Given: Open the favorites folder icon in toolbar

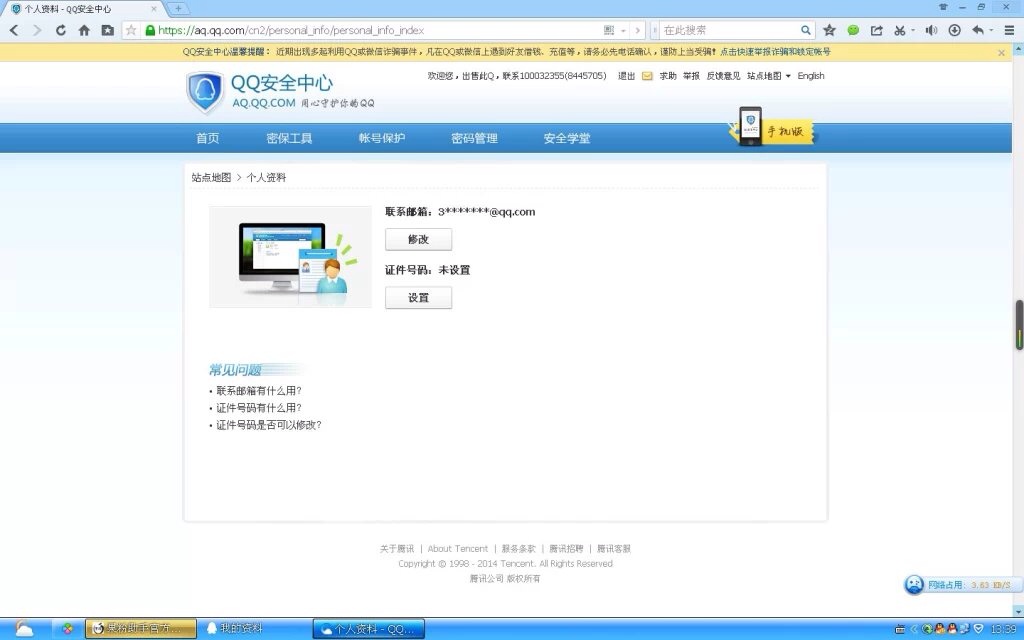Looking at the screenshot, I should 108,30.
